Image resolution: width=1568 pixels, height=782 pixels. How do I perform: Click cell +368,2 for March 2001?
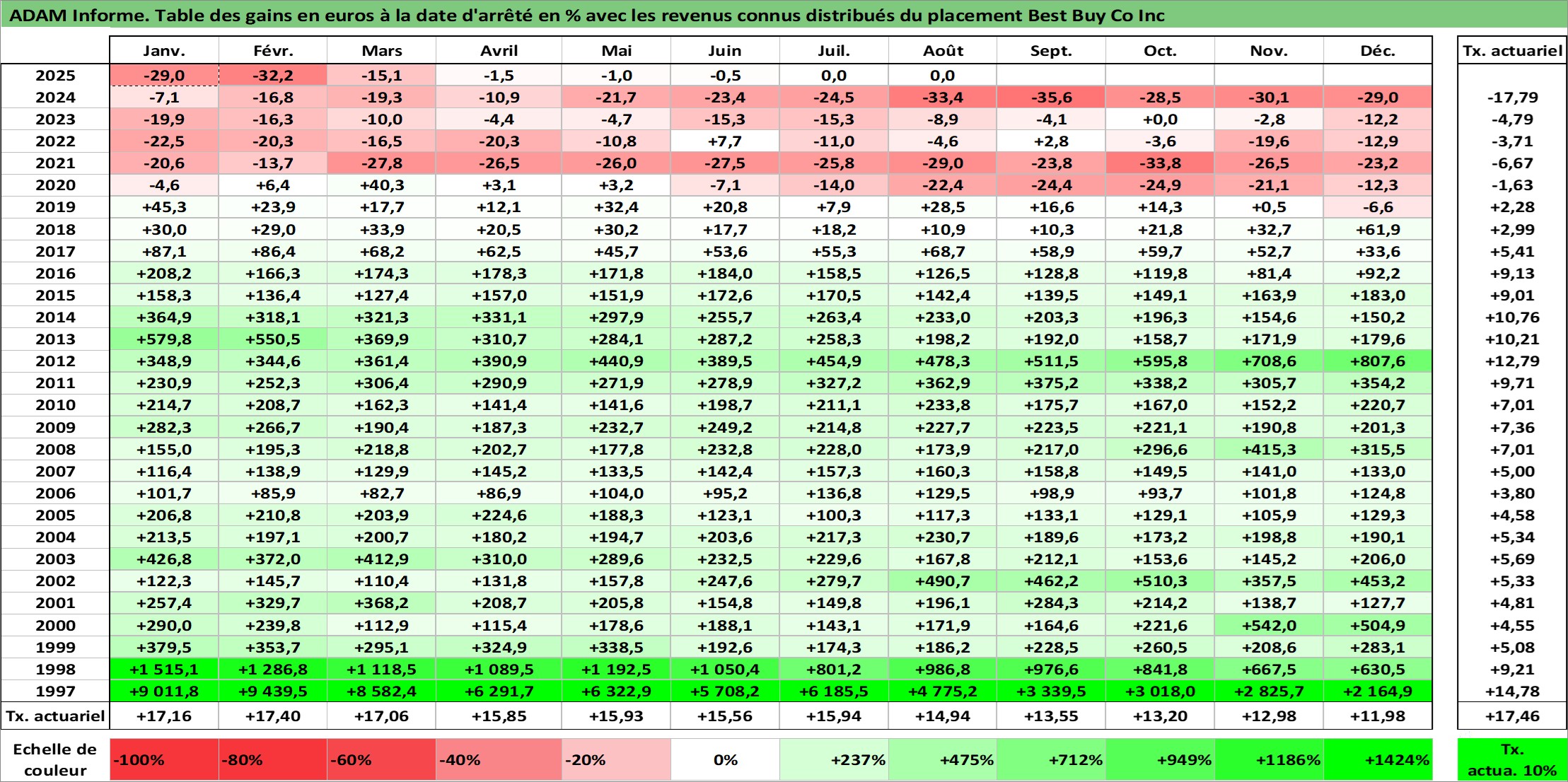pyautogui.click(x=381, y=603)
